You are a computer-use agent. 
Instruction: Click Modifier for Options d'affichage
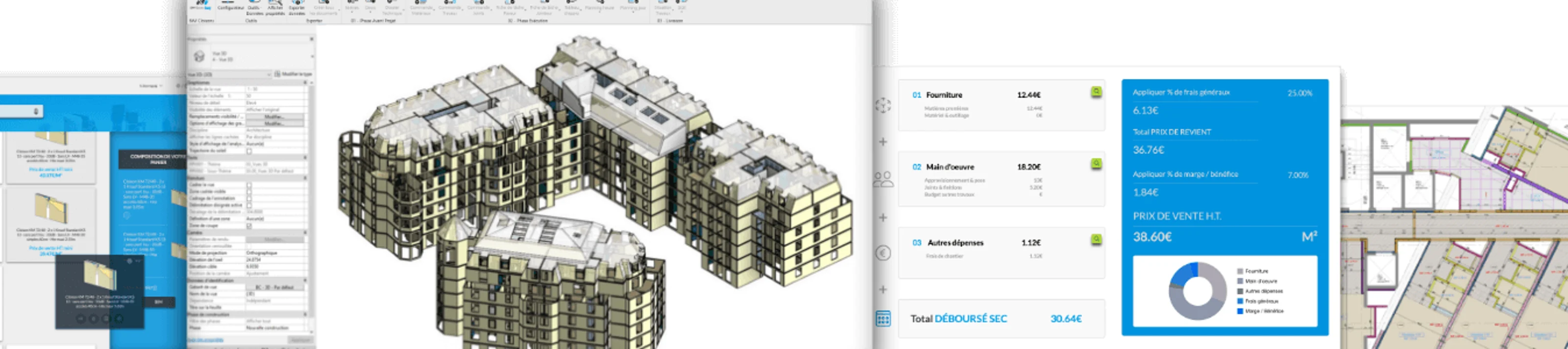275,123
